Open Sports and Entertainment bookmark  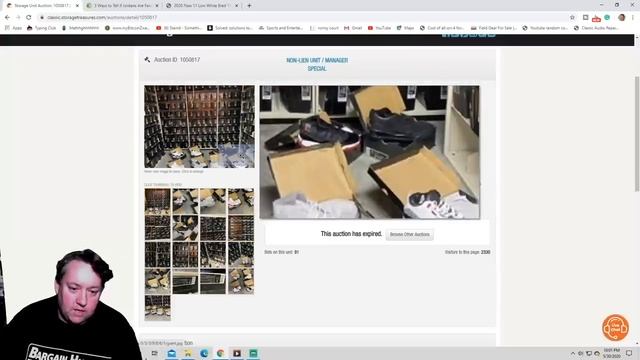click(281, 28)
